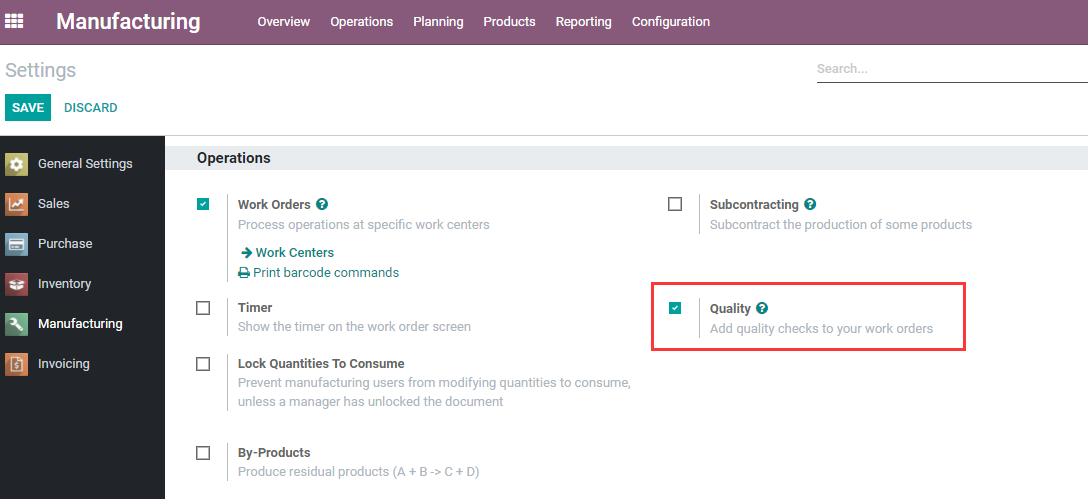Uncheck the Quality checkbox
The height and width of the screenshot is (499, 1088).
[674, 307]
